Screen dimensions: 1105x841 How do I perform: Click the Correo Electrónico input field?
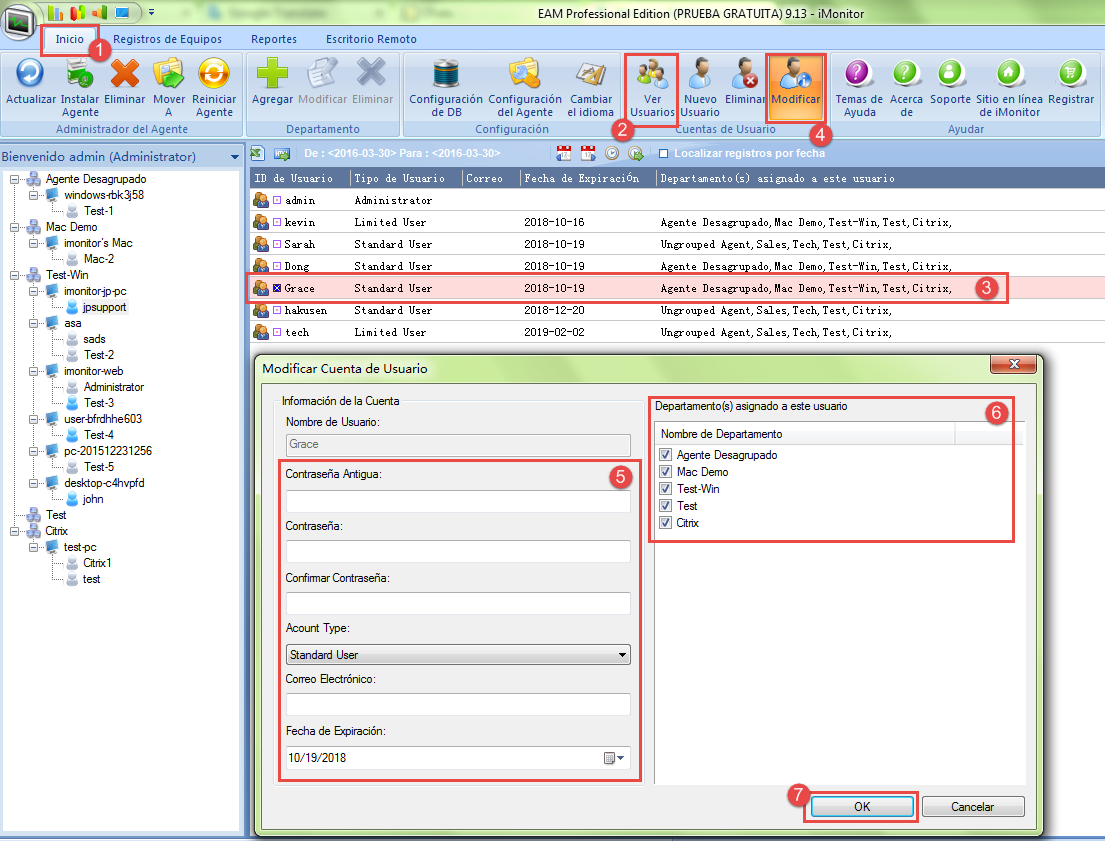point(458,704)
